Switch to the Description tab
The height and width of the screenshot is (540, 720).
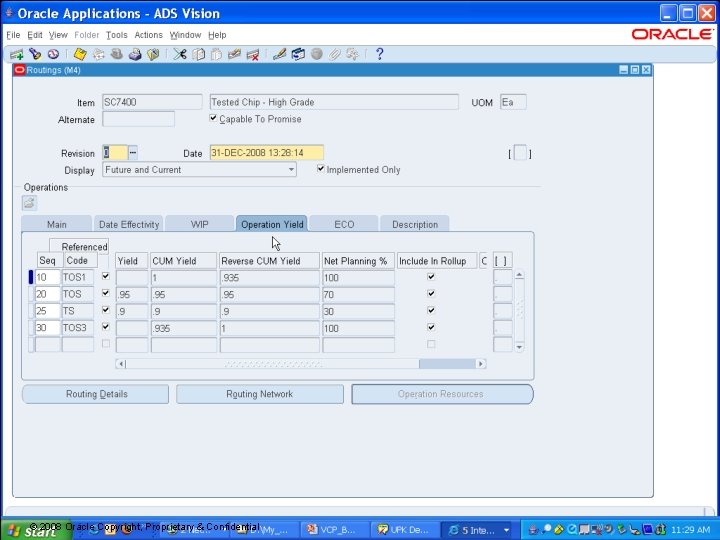click(x=415, y=224)
